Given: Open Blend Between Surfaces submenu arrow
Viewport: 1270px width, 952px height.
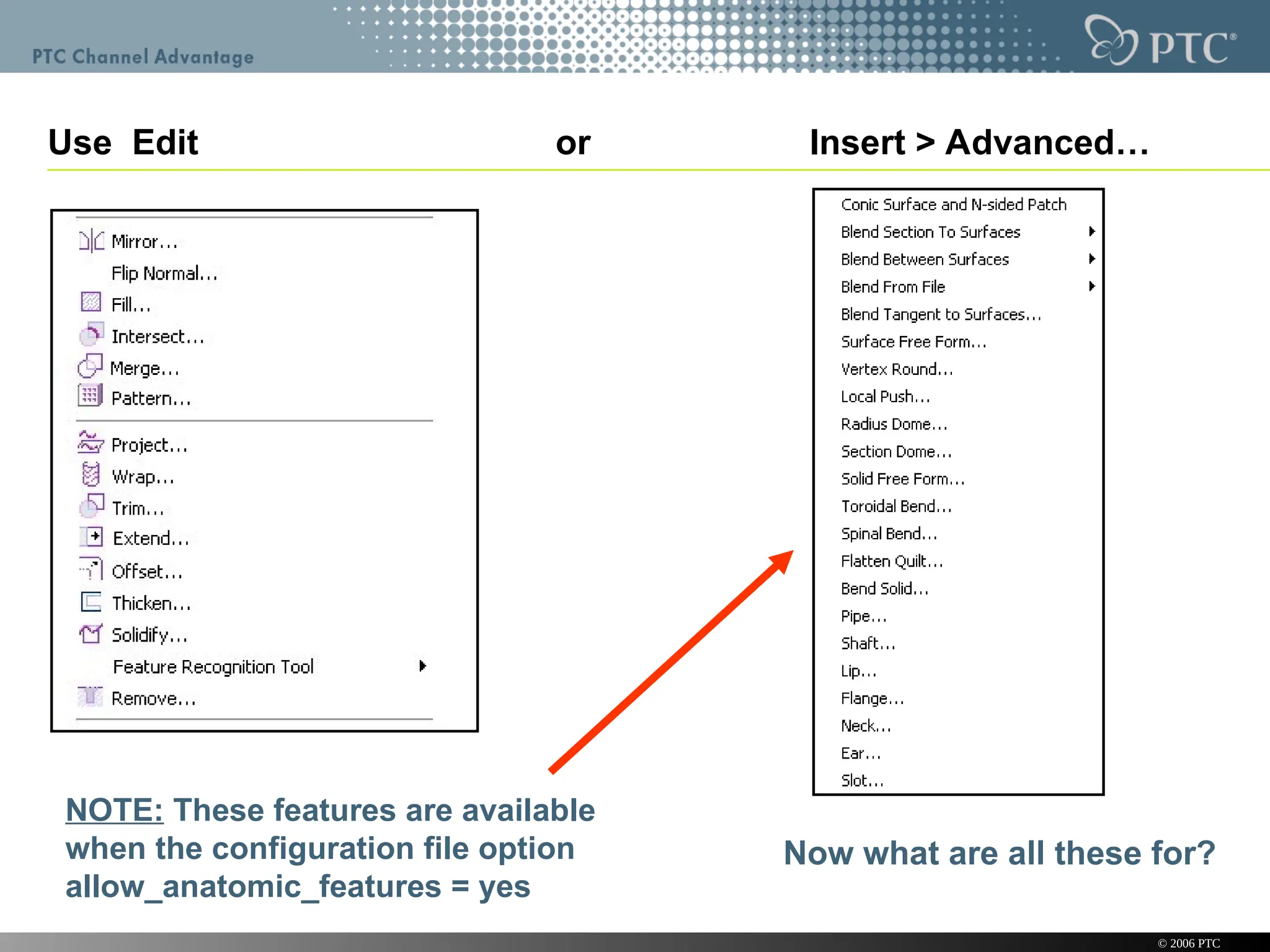Looking at the screenshot, I should (x=1091, y=259).
